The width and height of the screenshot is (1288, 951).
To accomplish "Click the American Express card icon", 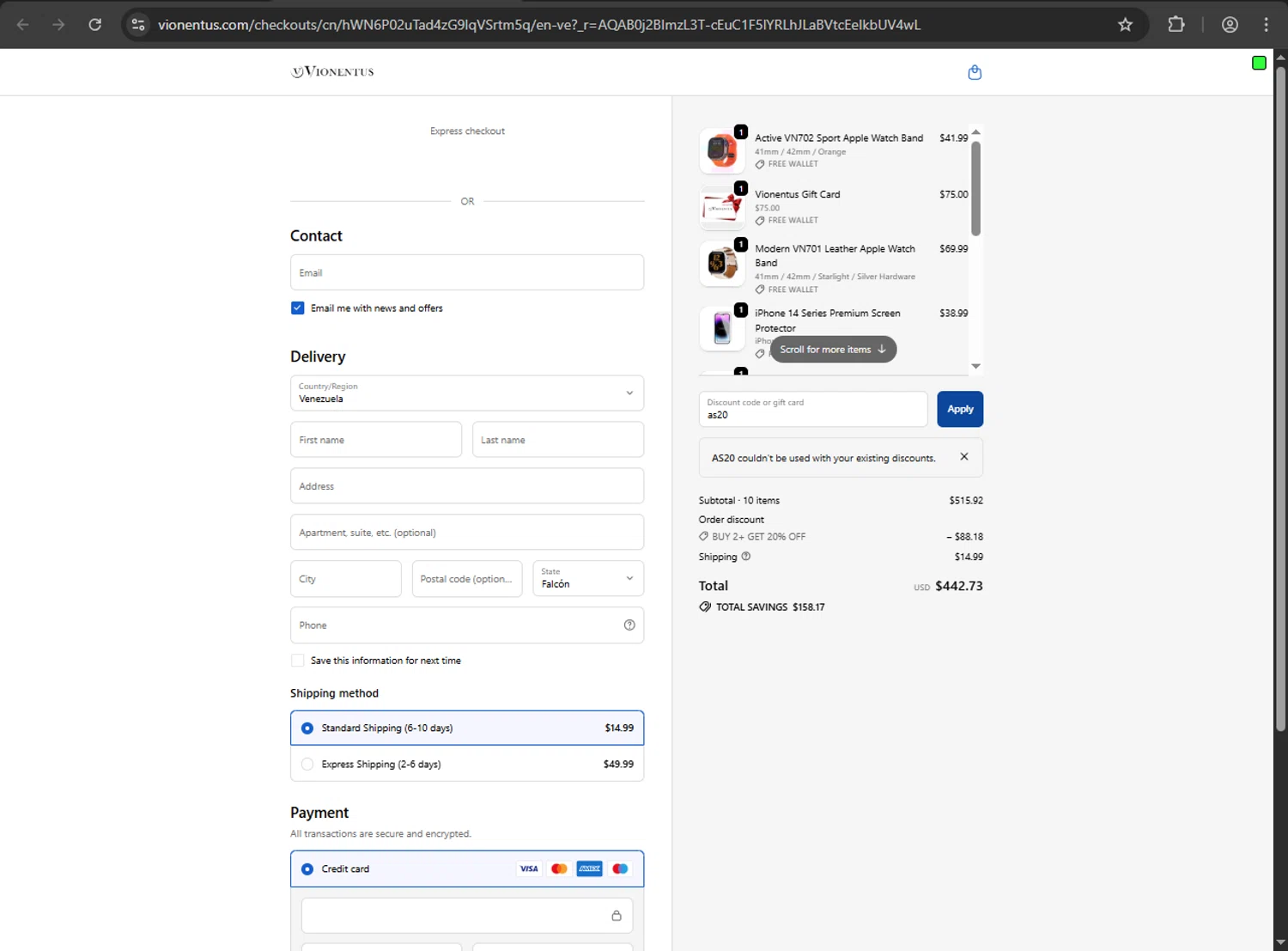I will point(589,869).
